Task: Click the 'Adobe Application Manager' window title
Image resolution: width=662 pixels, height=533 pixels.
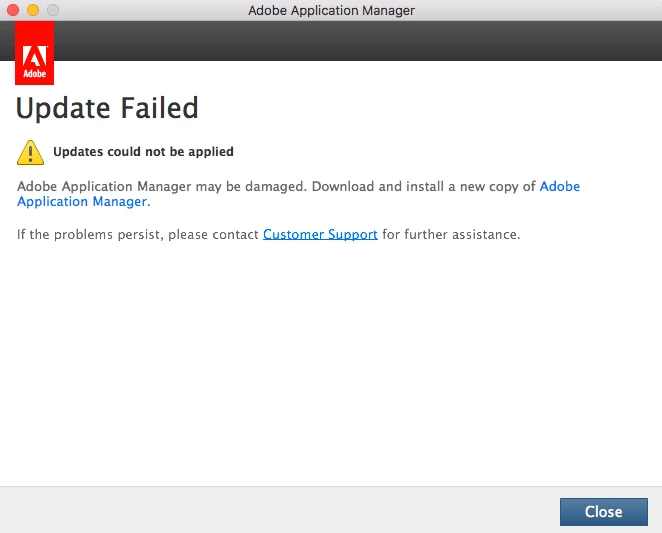Action: click(x=331, y=10)
